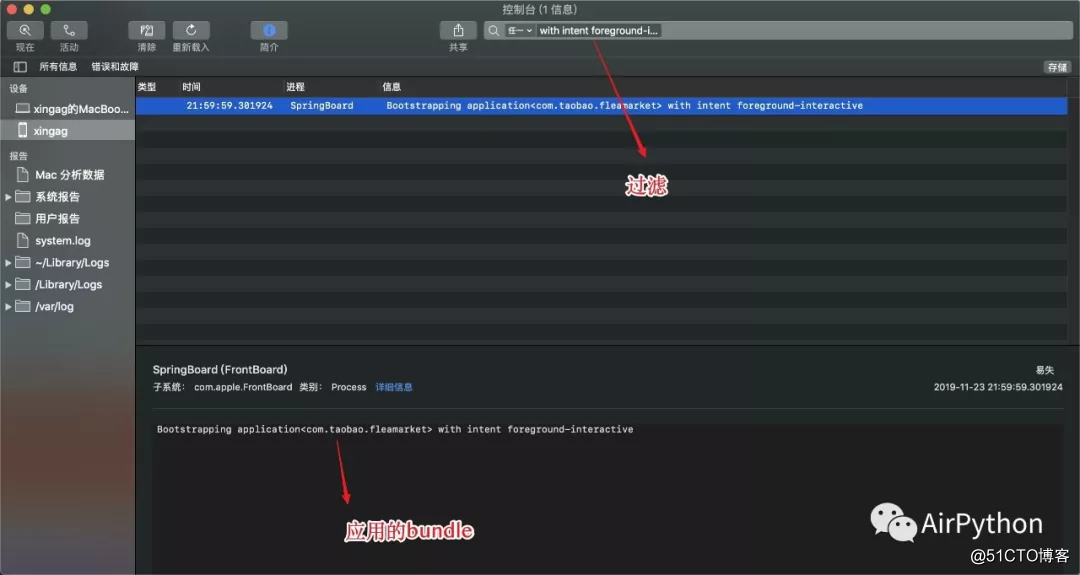Click com.apple.FrontBoard subsystem text
1080x575 pixels.
[x=243, y=387]
